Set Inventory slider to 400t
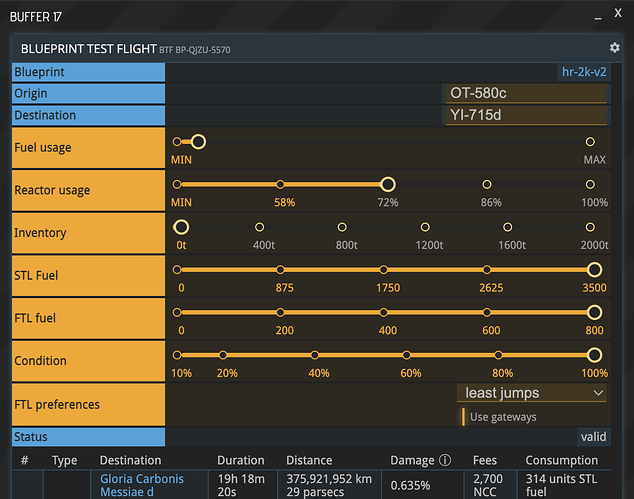 pyautogui.click(x=260, y=227)
